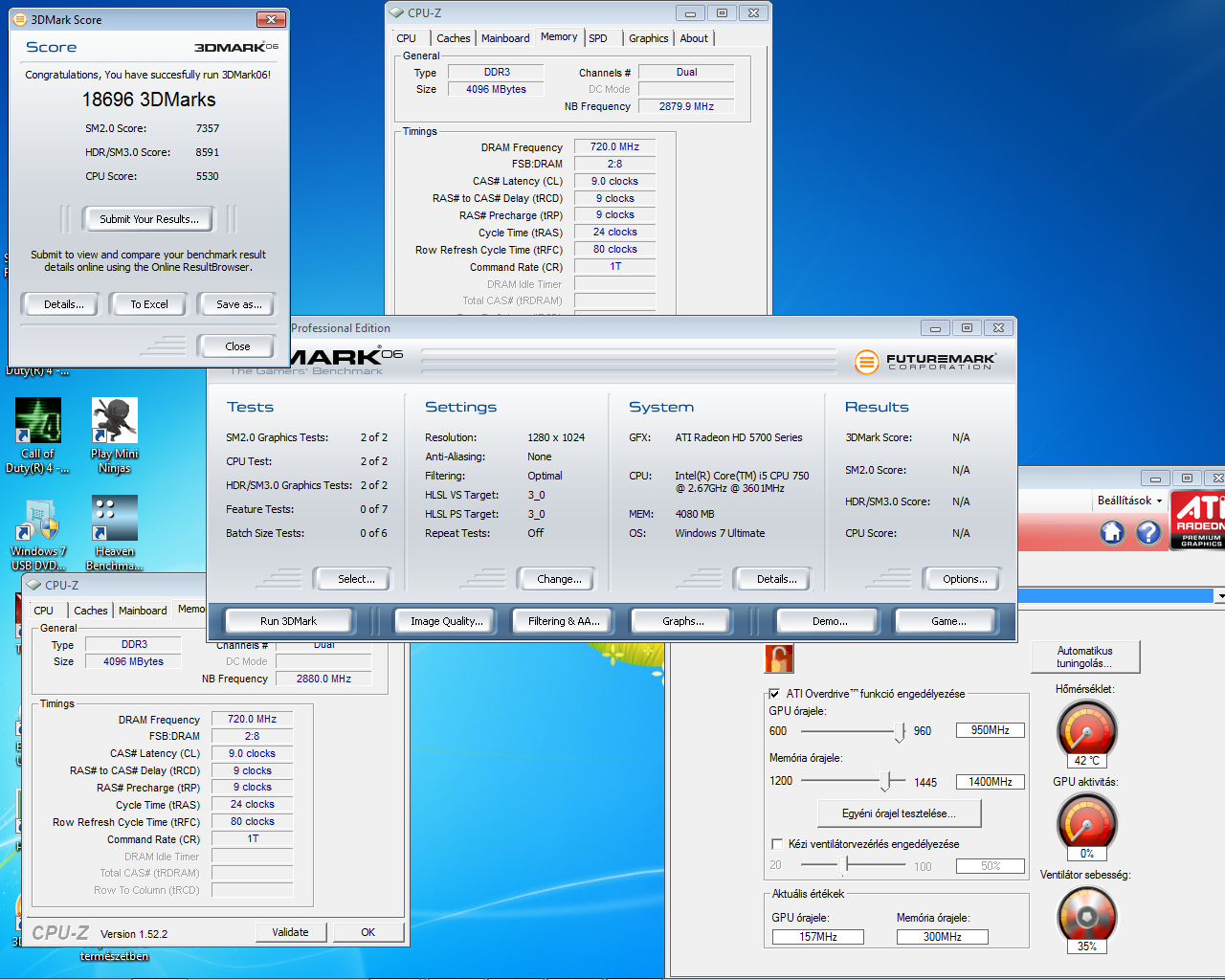Screen dimensions: 1225x980
Task: Open Caches tab in CPU-Z window with About tab
Action: click(454, 38)
